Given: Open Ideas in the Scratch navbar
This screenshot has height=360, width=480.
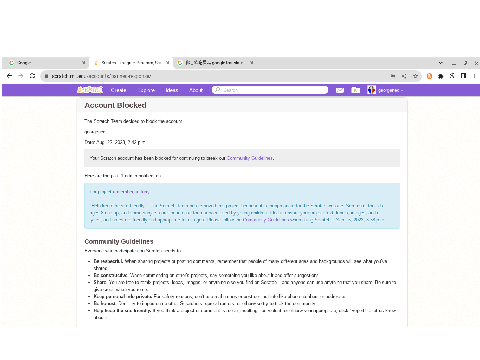Looking at the screenshot, I should [x=172, y=90].
